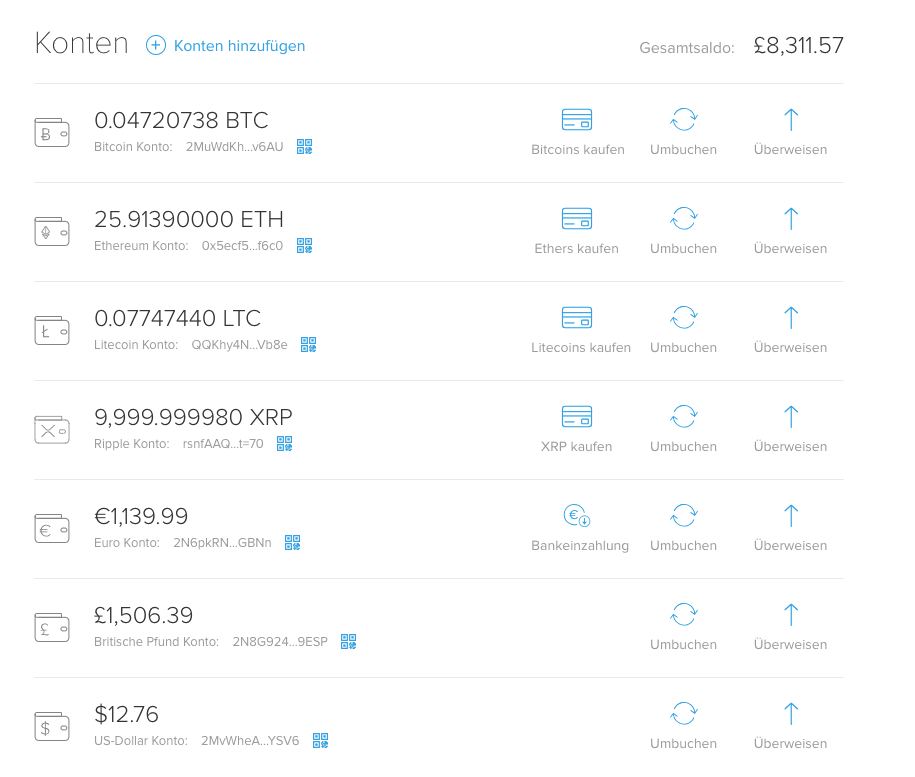Viewport: 915px width, 777px height.
Task: Open Bankeinzahlung for the Euro account
Action: tap(580, 528)
